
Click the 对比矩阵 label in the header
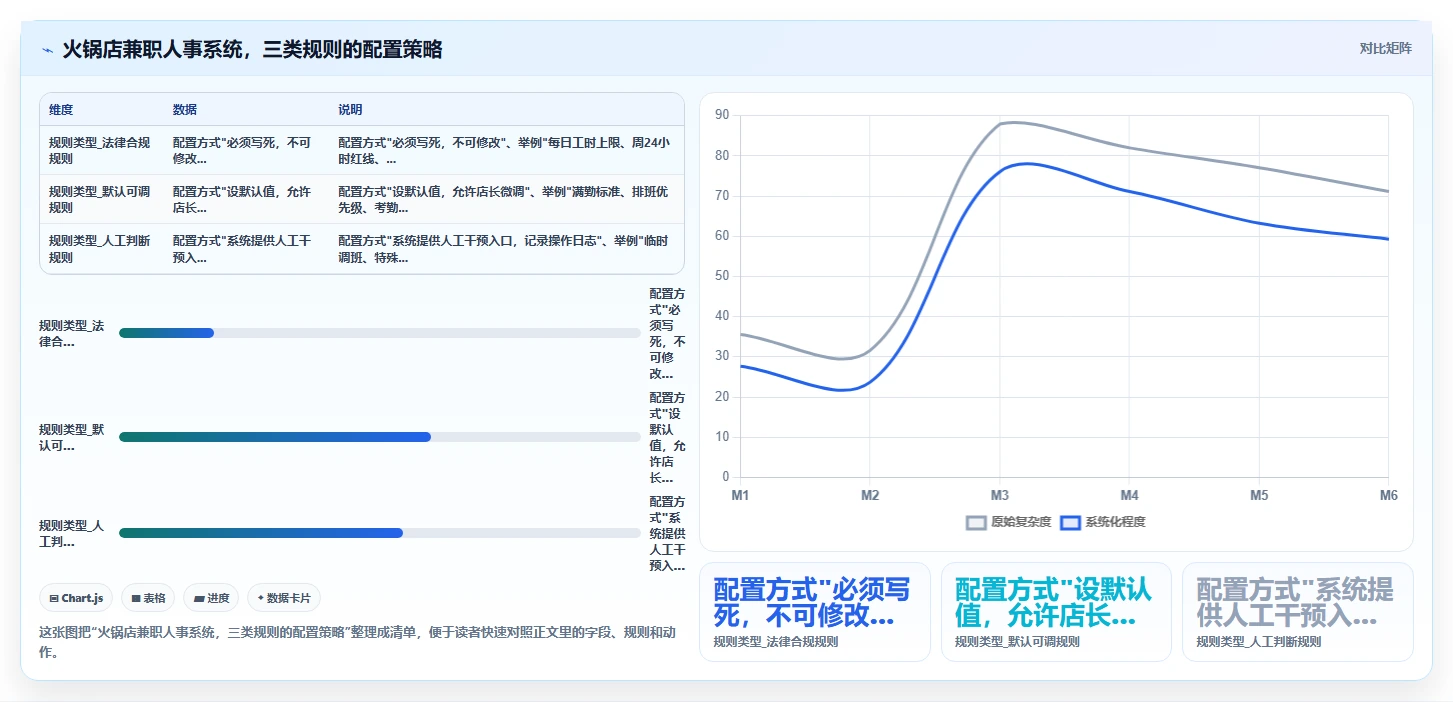click(x=1385, y=48)
